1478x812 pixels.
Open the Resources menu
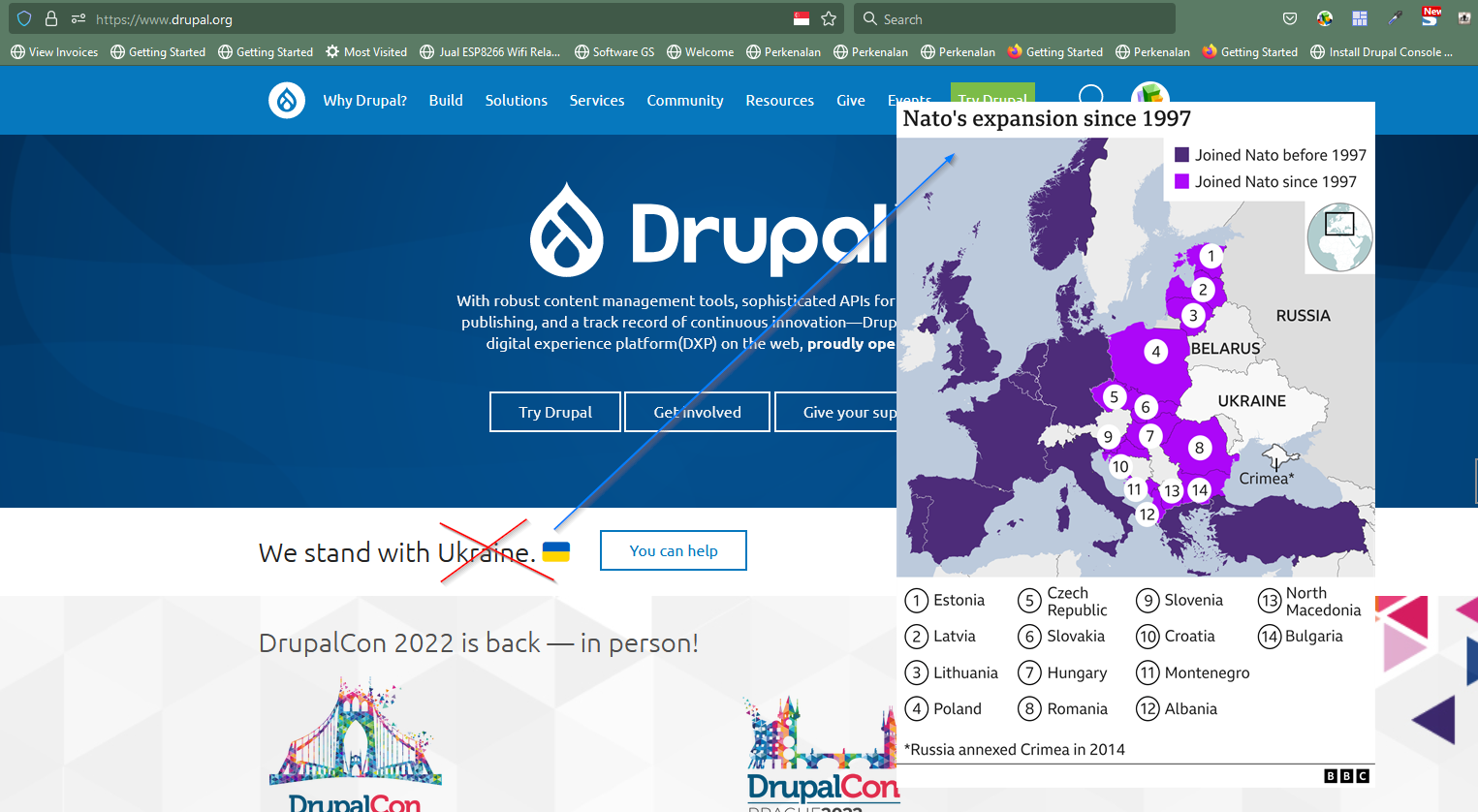[780, 100]
